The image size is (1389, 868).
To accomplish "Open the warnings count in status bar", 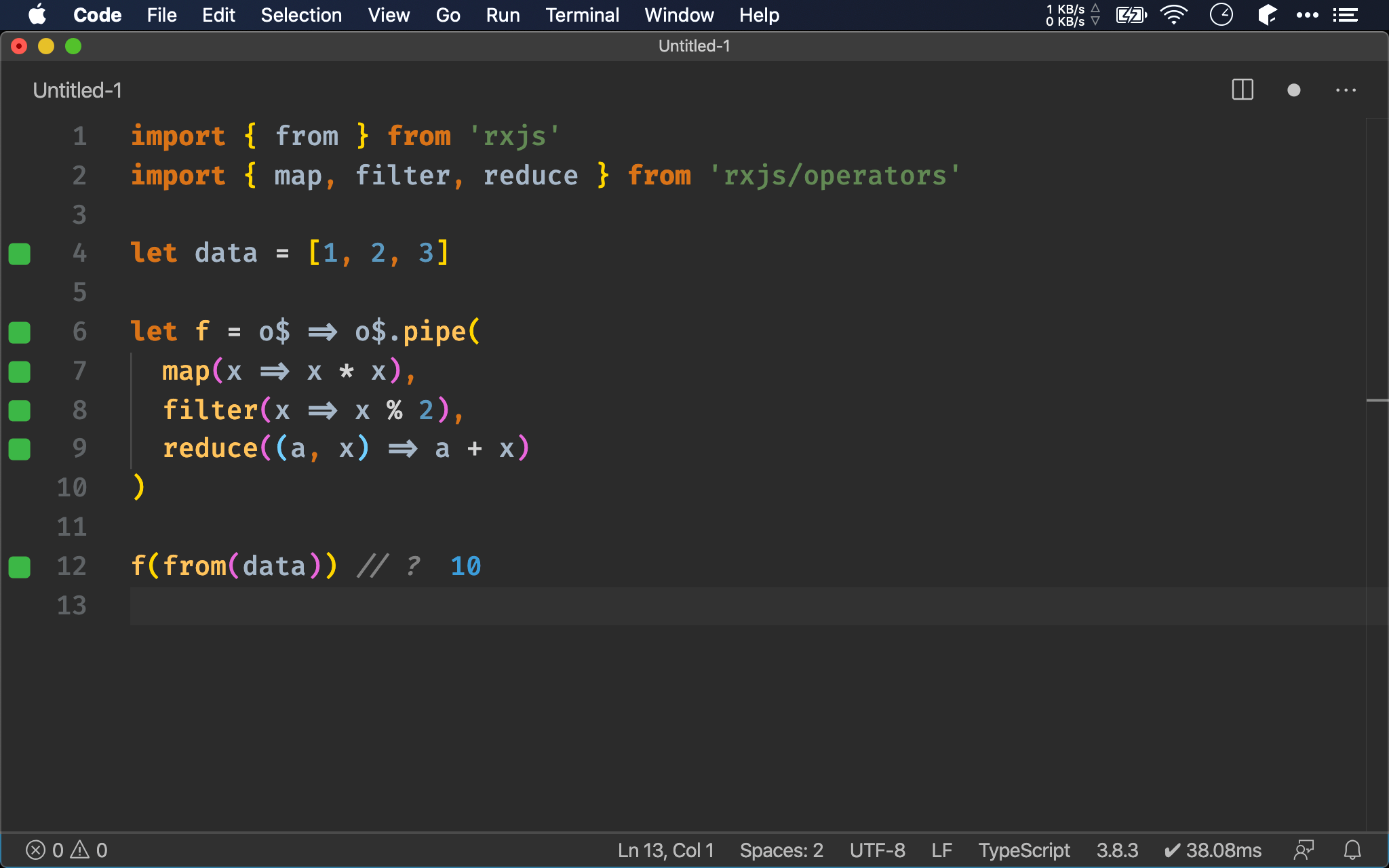I will coord(90,850).
